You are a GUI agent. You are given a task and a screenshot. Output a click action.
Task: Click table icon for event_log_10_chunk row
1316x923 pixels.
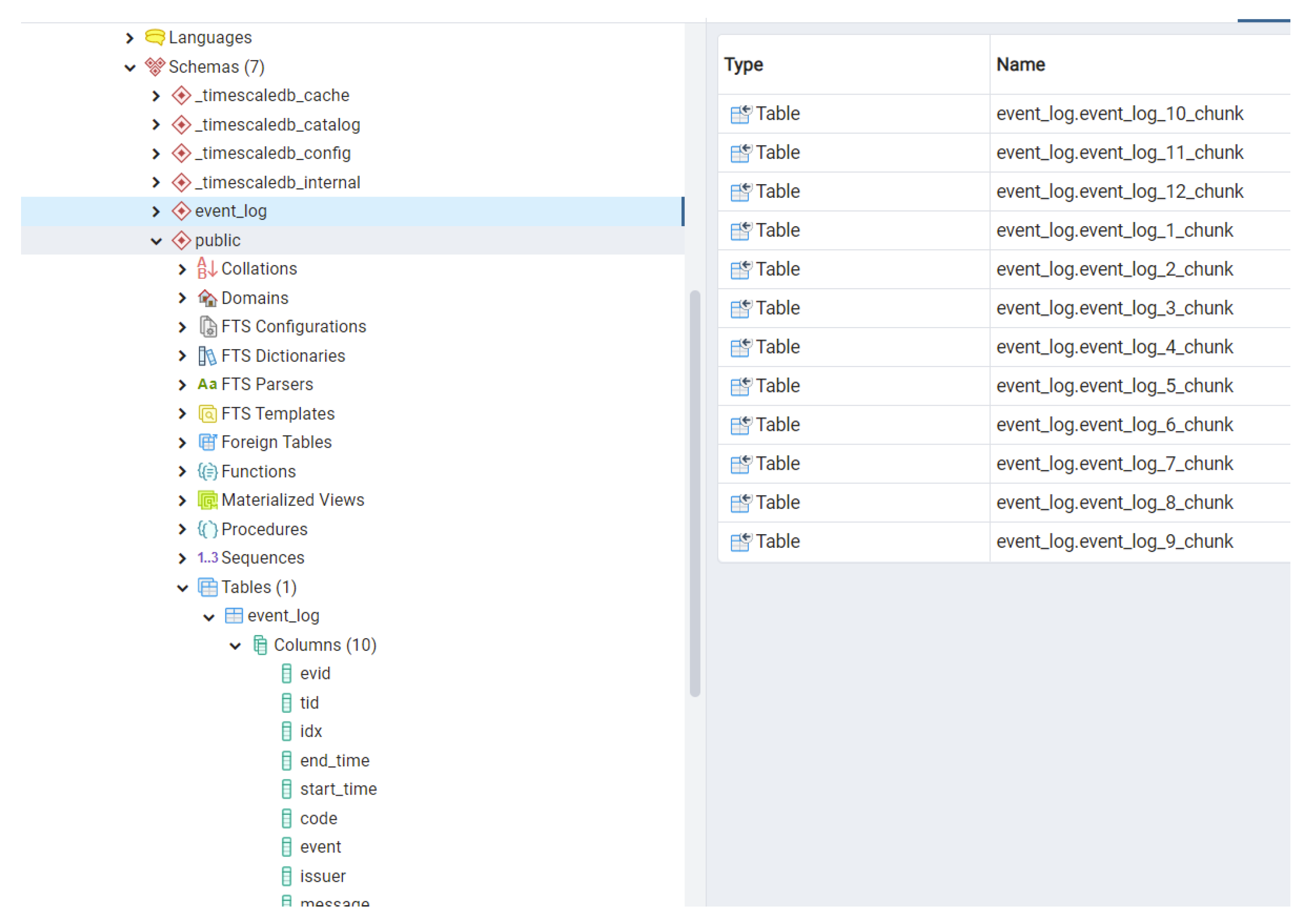click(x=740, y=114)
